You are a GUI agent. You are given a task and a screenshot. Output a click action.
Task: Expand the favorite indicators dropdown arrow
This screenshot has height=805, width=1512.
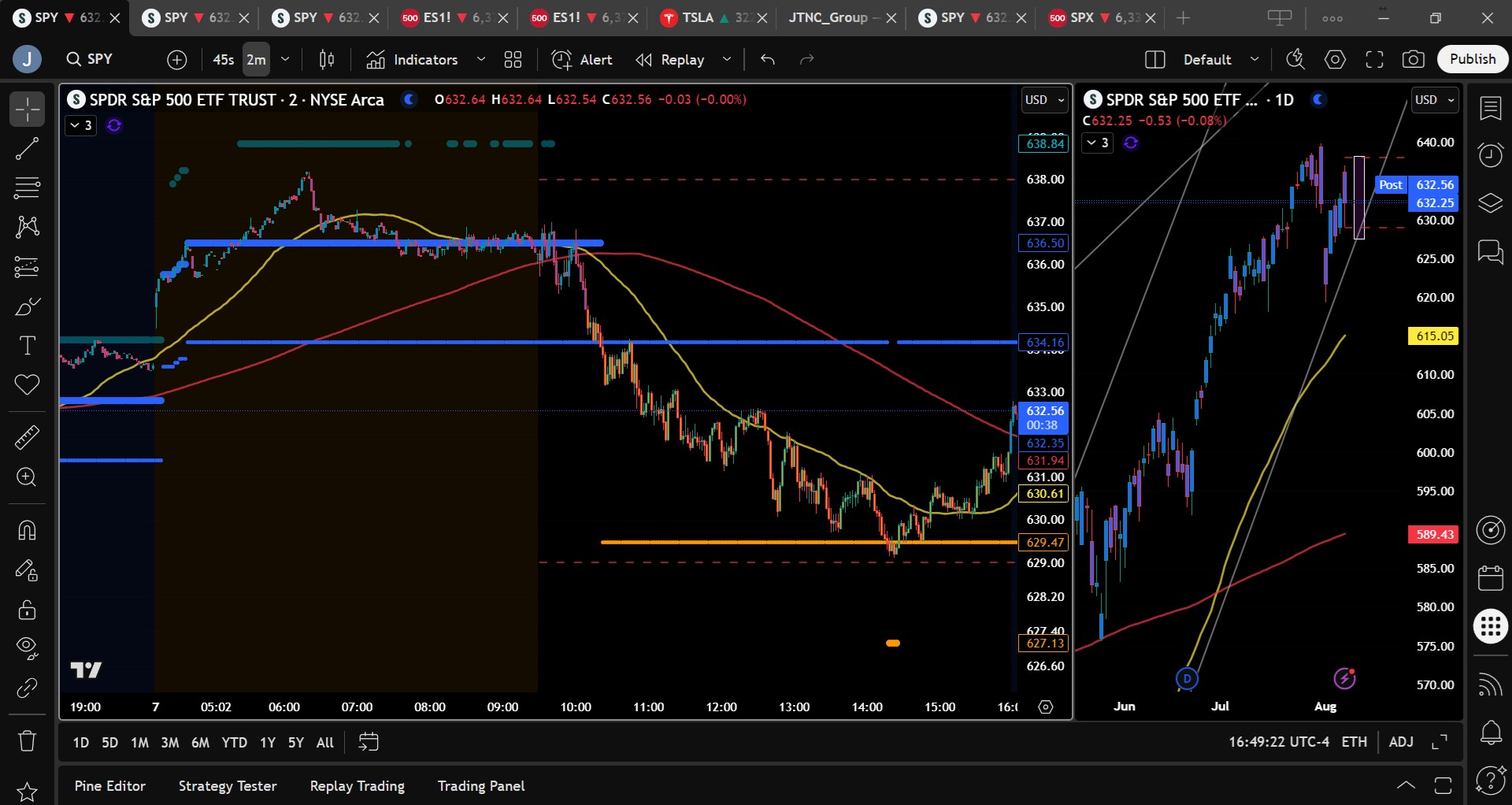click(481, 60)
